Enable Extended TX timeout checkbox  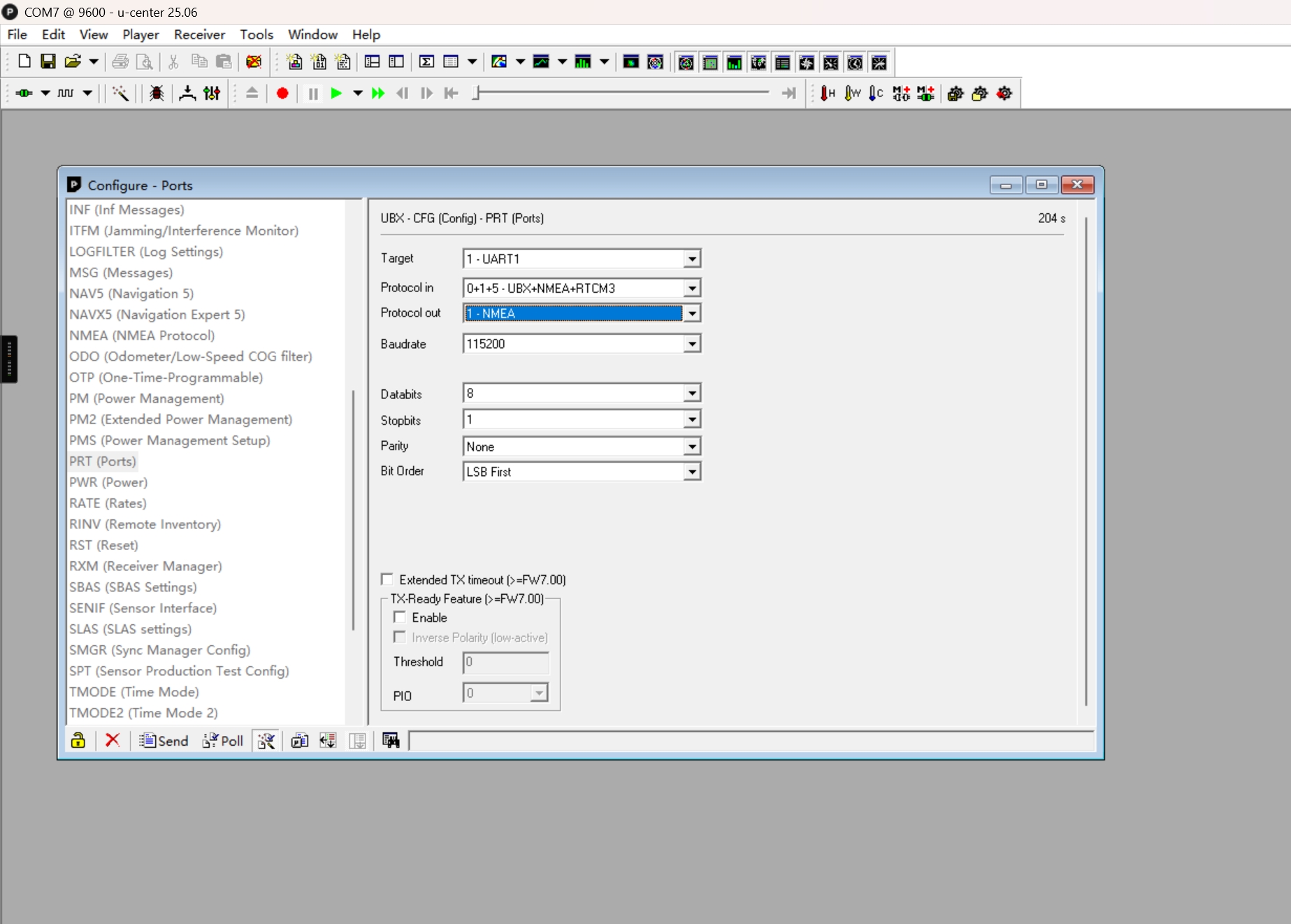click(x=387, y=579)
